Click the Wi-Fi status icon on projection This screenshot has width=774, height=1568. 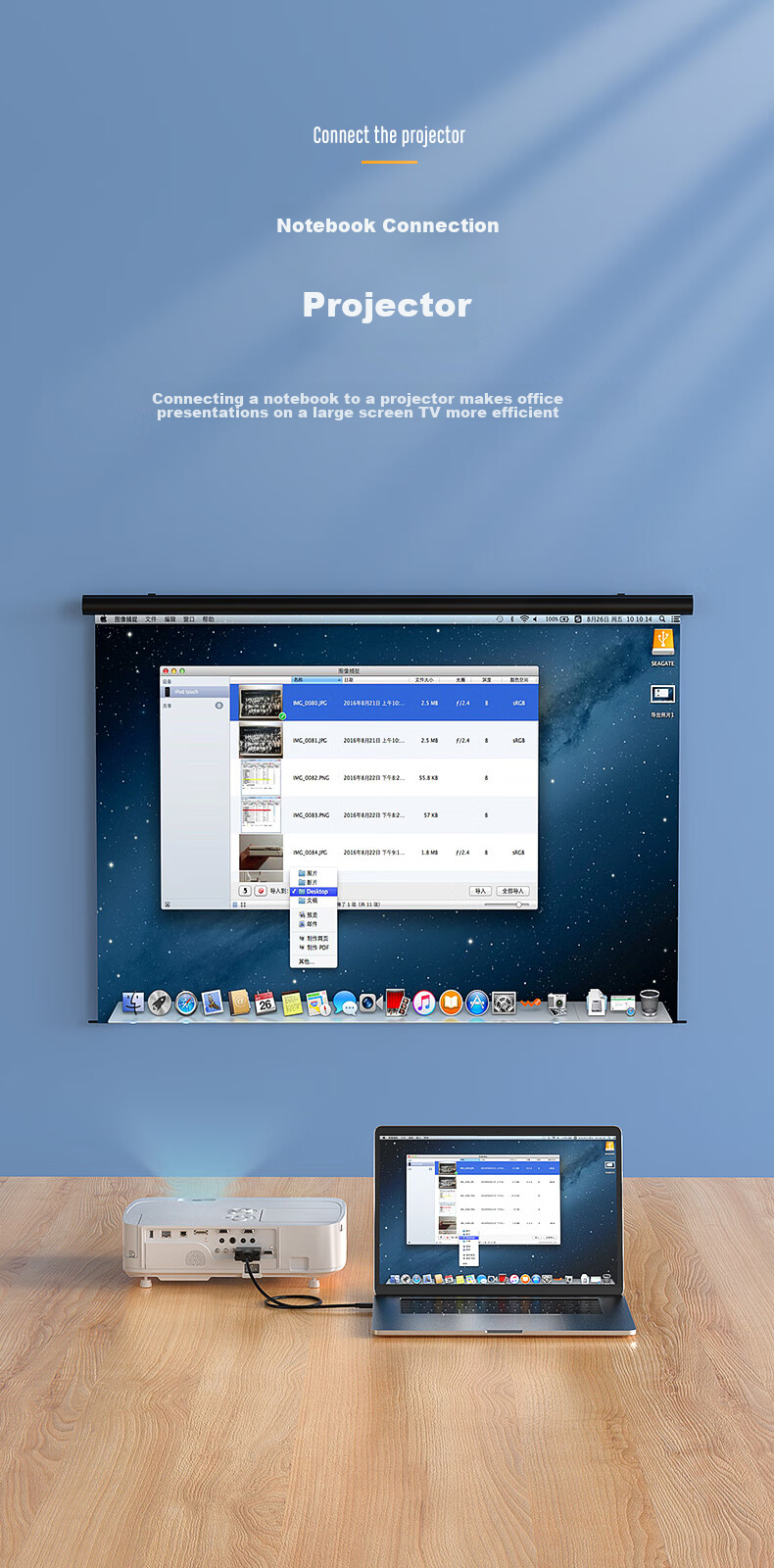[x=524, y=619]
